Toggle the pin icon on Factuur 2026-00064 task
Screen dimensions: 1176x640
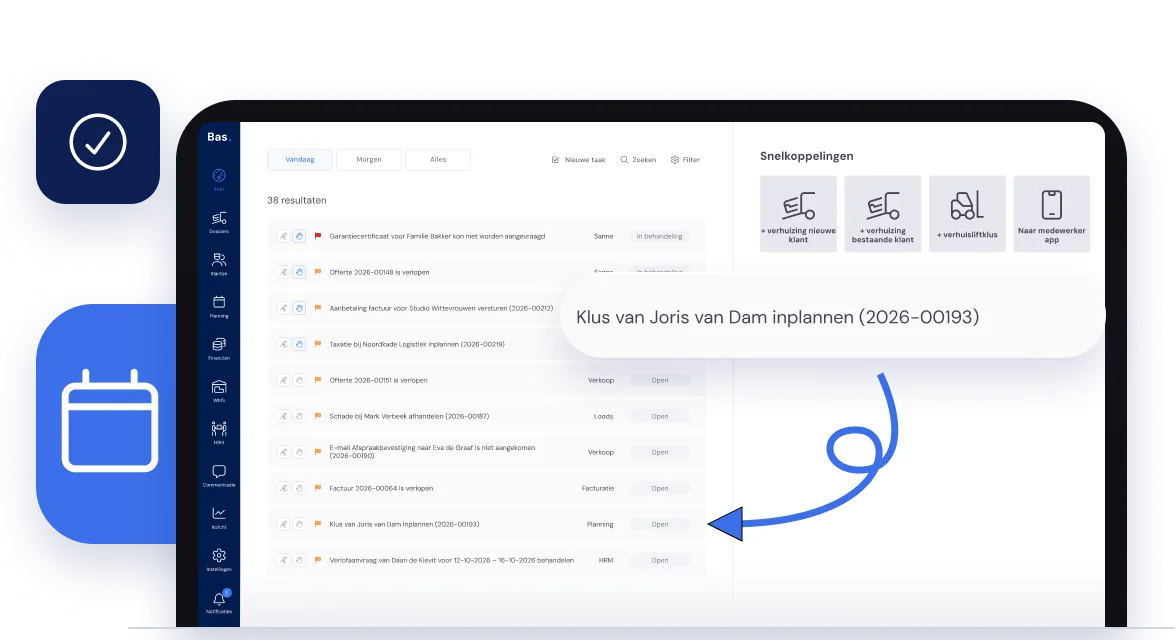point(284,488)
